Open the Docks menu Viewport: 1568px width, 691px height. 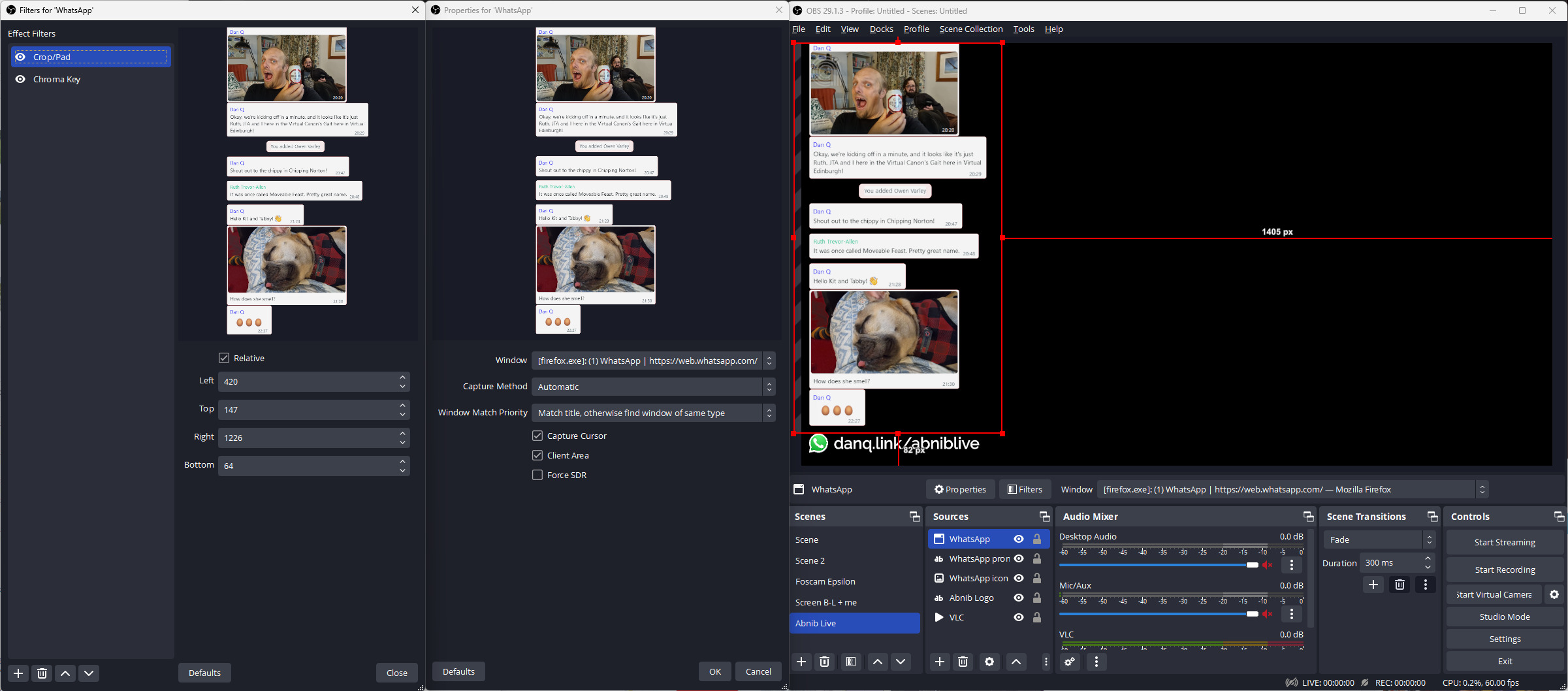[881, 29]
